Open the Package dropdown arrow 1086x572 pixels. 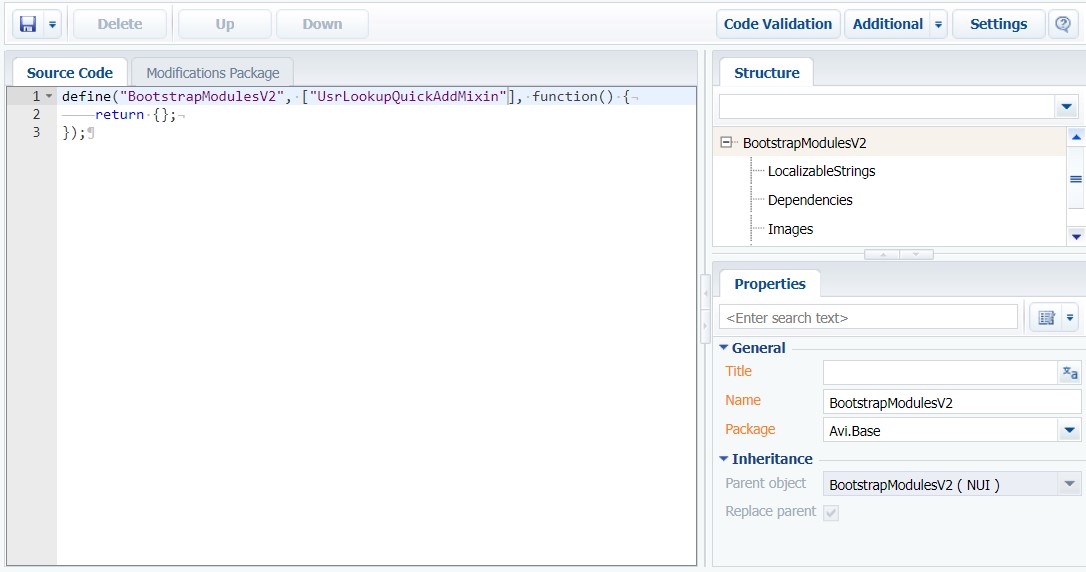[x=1069, y=431]
